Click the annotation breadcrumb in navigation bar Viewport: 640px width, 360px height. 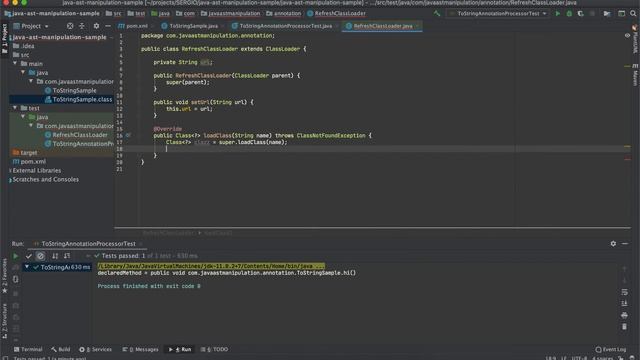(x=284, y=13)
